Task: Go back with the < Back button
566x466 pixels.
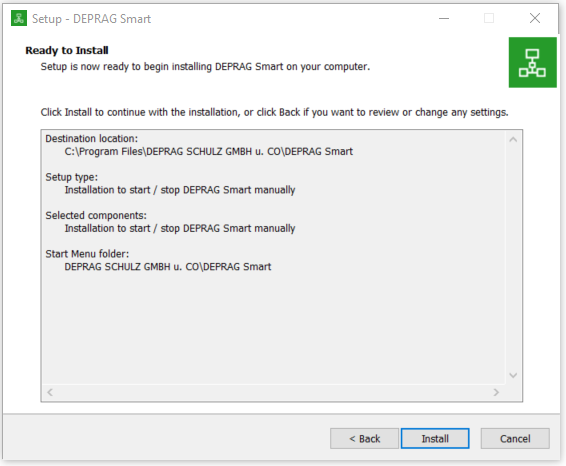Action: [364, 439]
